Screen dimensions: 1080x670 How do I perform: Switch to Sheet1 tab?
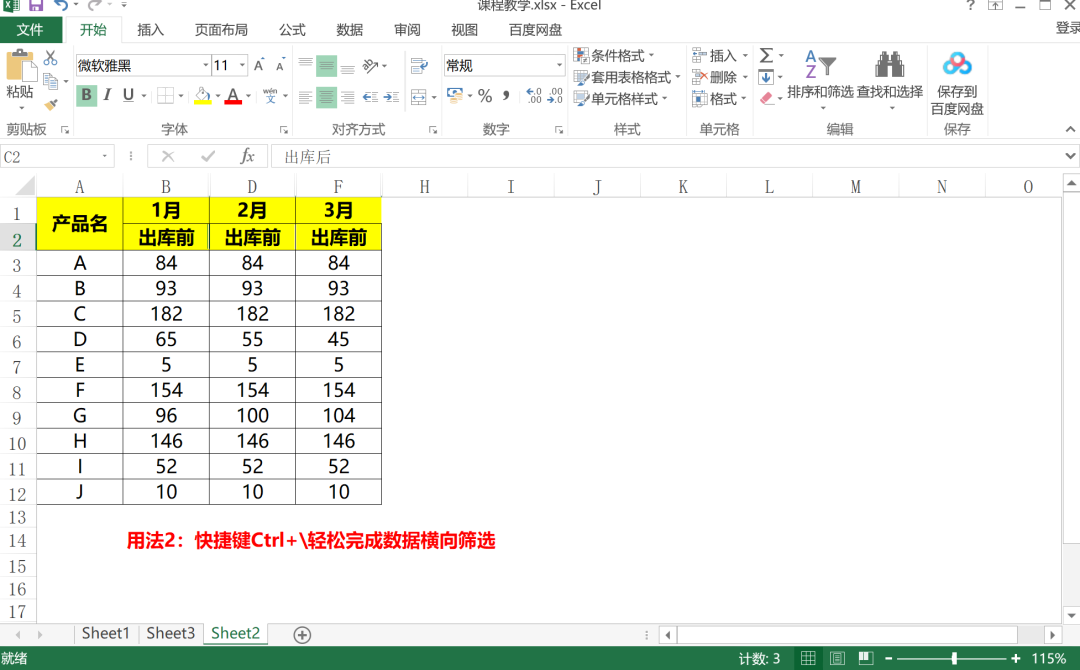pos(105,633)
